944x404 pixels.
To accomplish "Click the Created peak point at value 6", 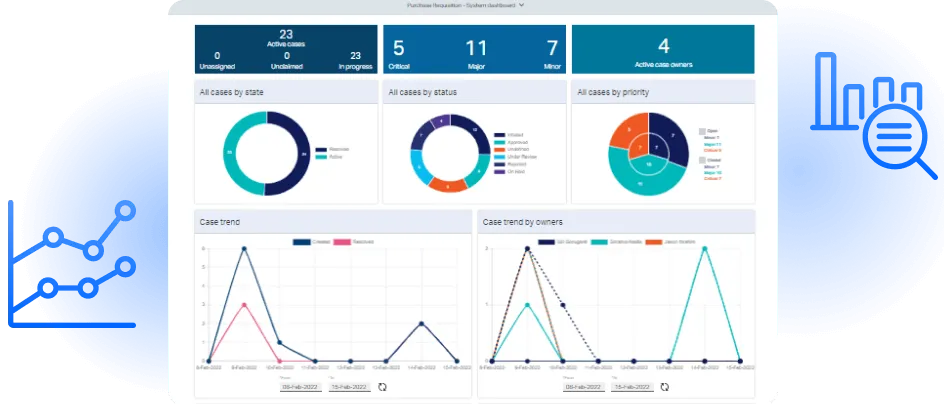I will (244, 248).
